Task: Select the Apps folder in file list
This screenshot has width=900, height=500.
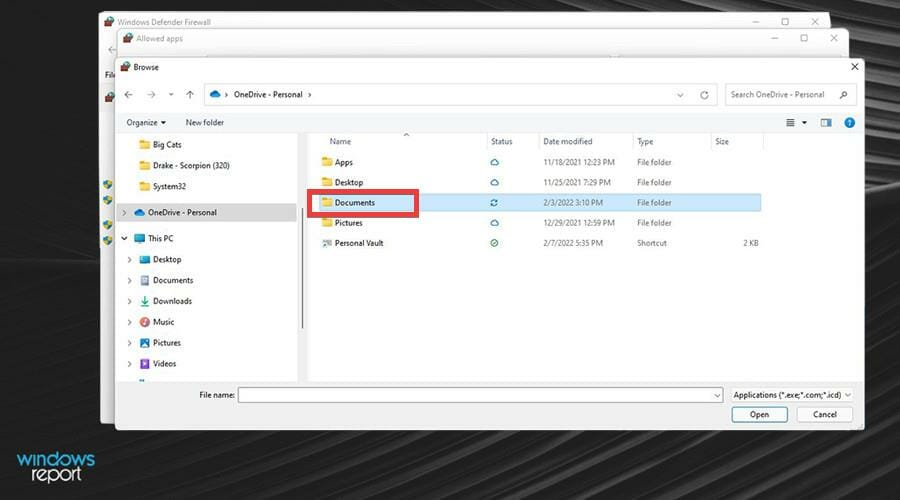Action: (338, 162)
